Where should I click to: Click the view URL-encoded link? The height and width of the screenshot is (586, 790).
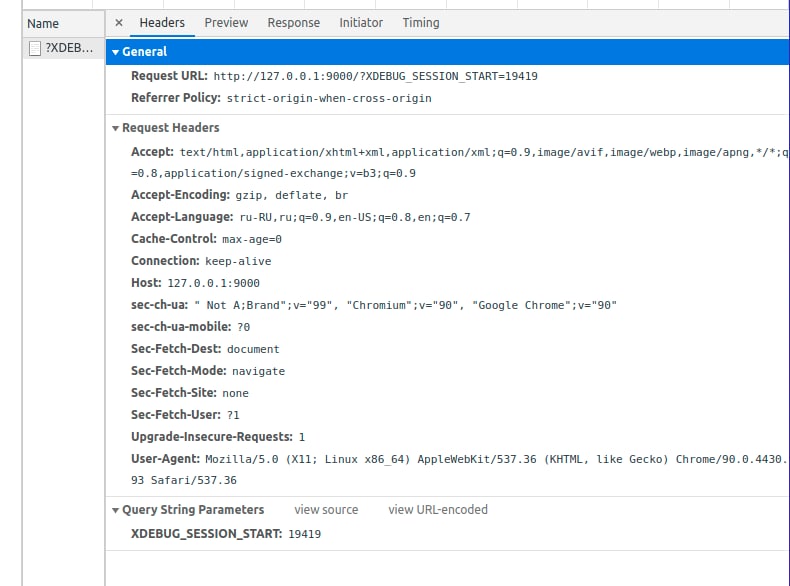click(x=438, y=510)
